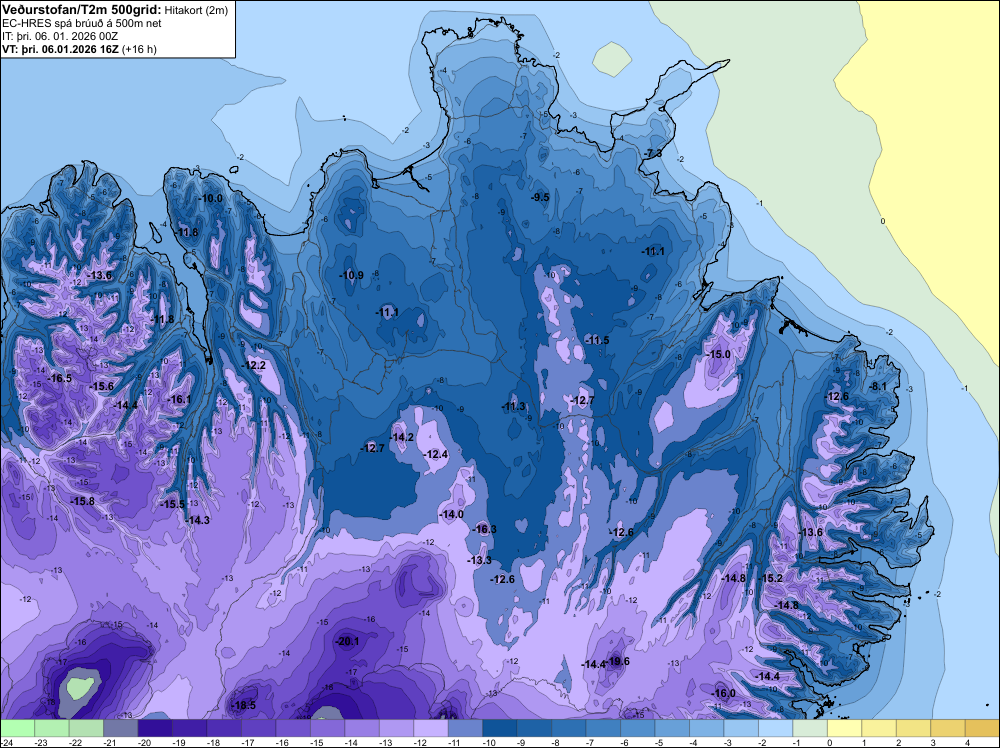This screenshot has height=748, width=1000.
Task: Pick the -6 color box in the legend
Action: 637,728
